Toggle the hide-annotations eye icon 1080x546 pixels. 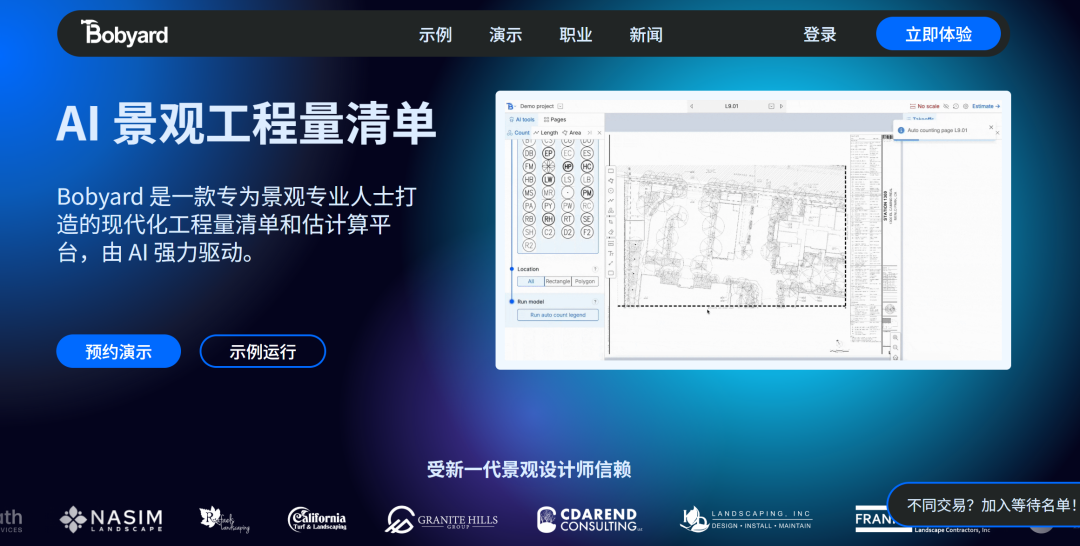click(x=946, y=106)
